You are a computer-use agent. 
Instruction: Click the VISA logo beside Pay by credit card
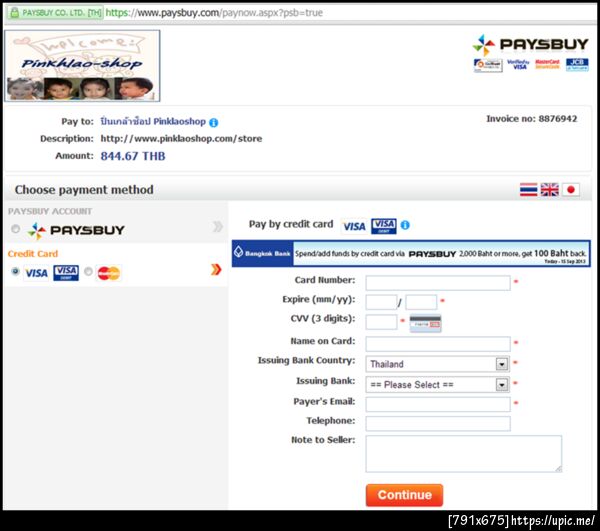pos(354,226)
